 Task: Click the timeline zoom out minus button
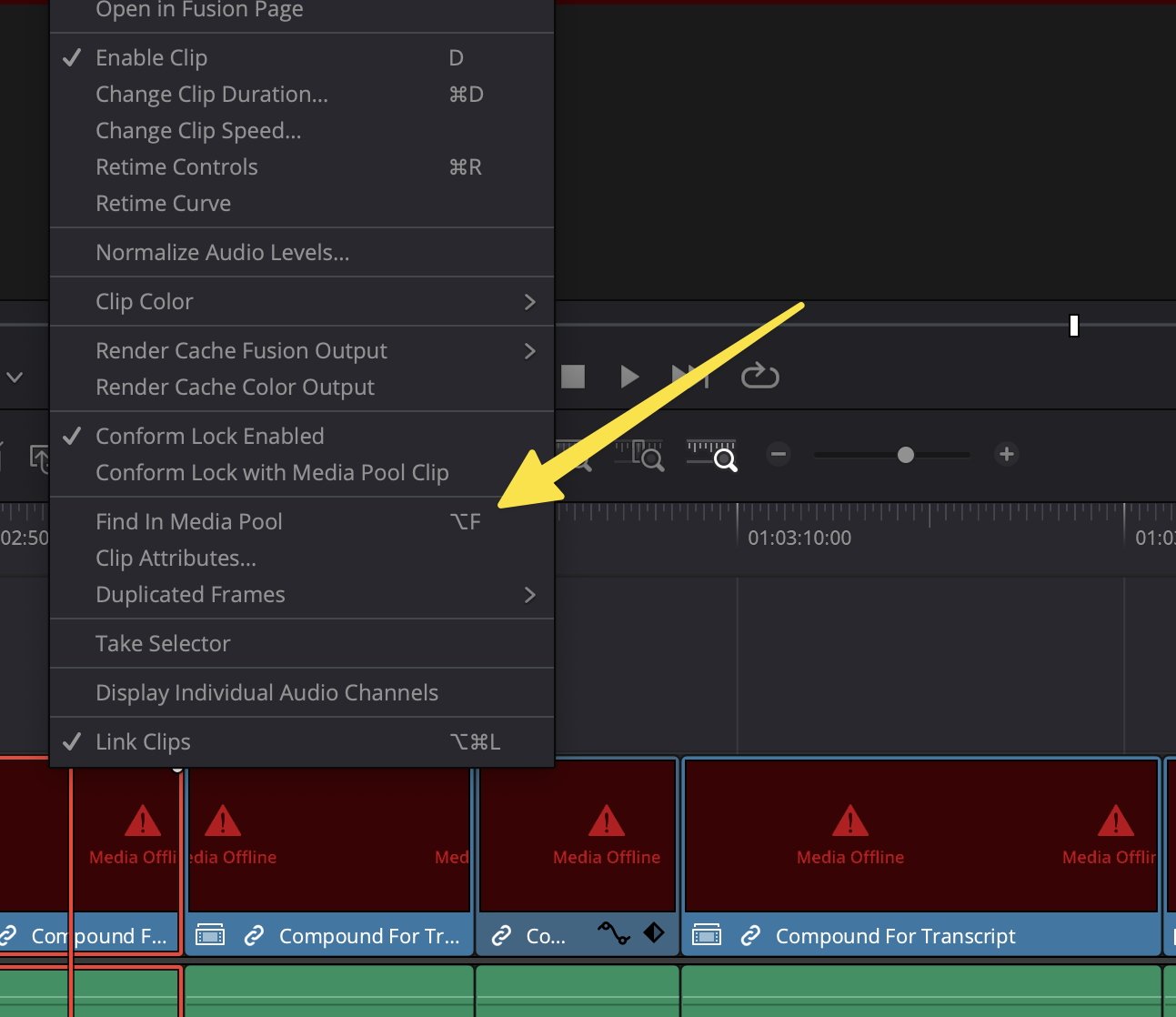[x=779, y=454]
